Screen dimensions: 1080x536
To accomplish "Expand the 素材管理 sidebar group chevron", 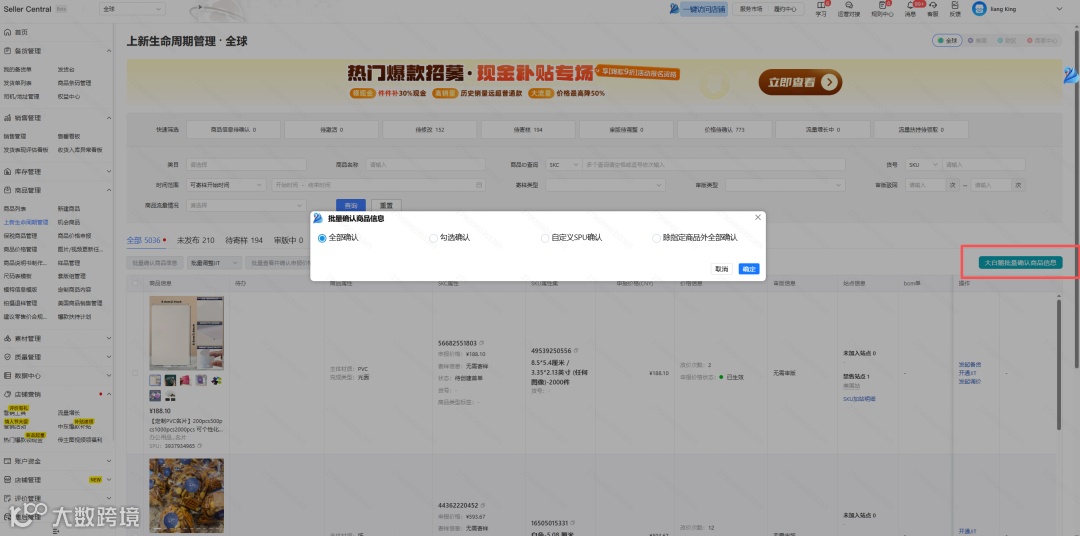I will [109, 338].
